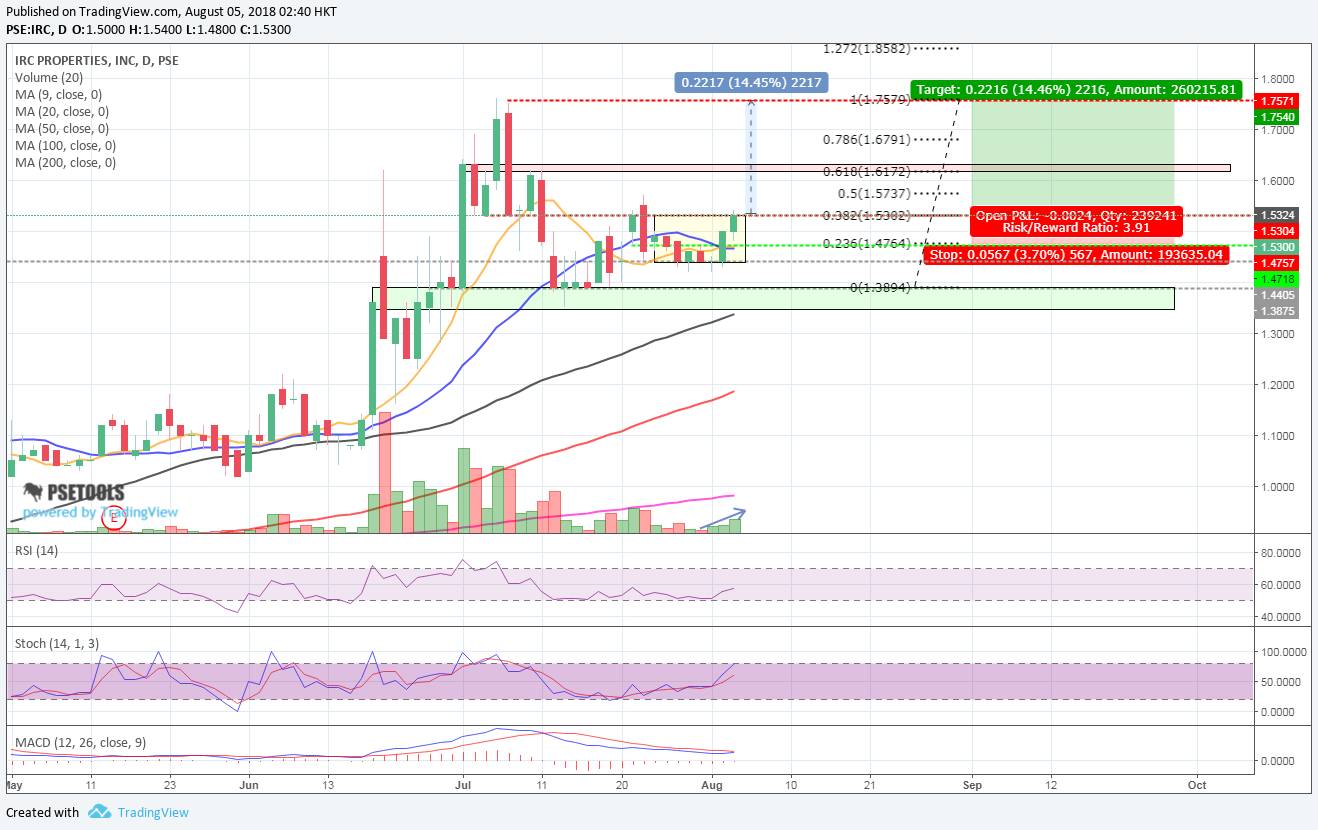Click 1.0000 on the price scale

[x=1279, y=487]
